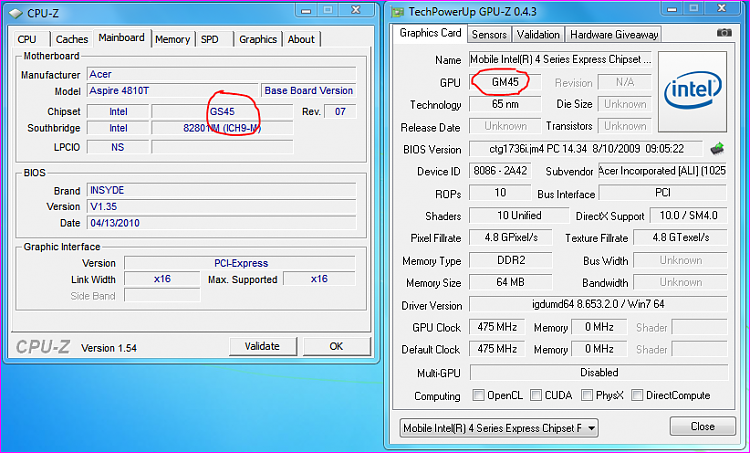Click the Chipset value GS45
750x453 pixels.
pos(222,111)
